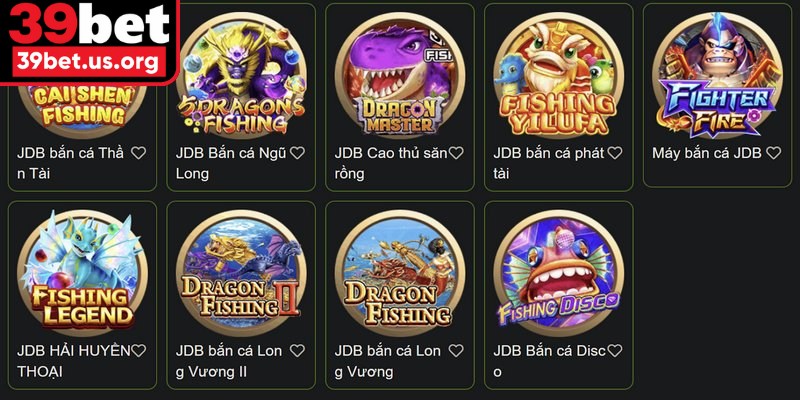Click the Máy bắn cá JDB title text
Viewport: 800px width, 400px height.
707,153
